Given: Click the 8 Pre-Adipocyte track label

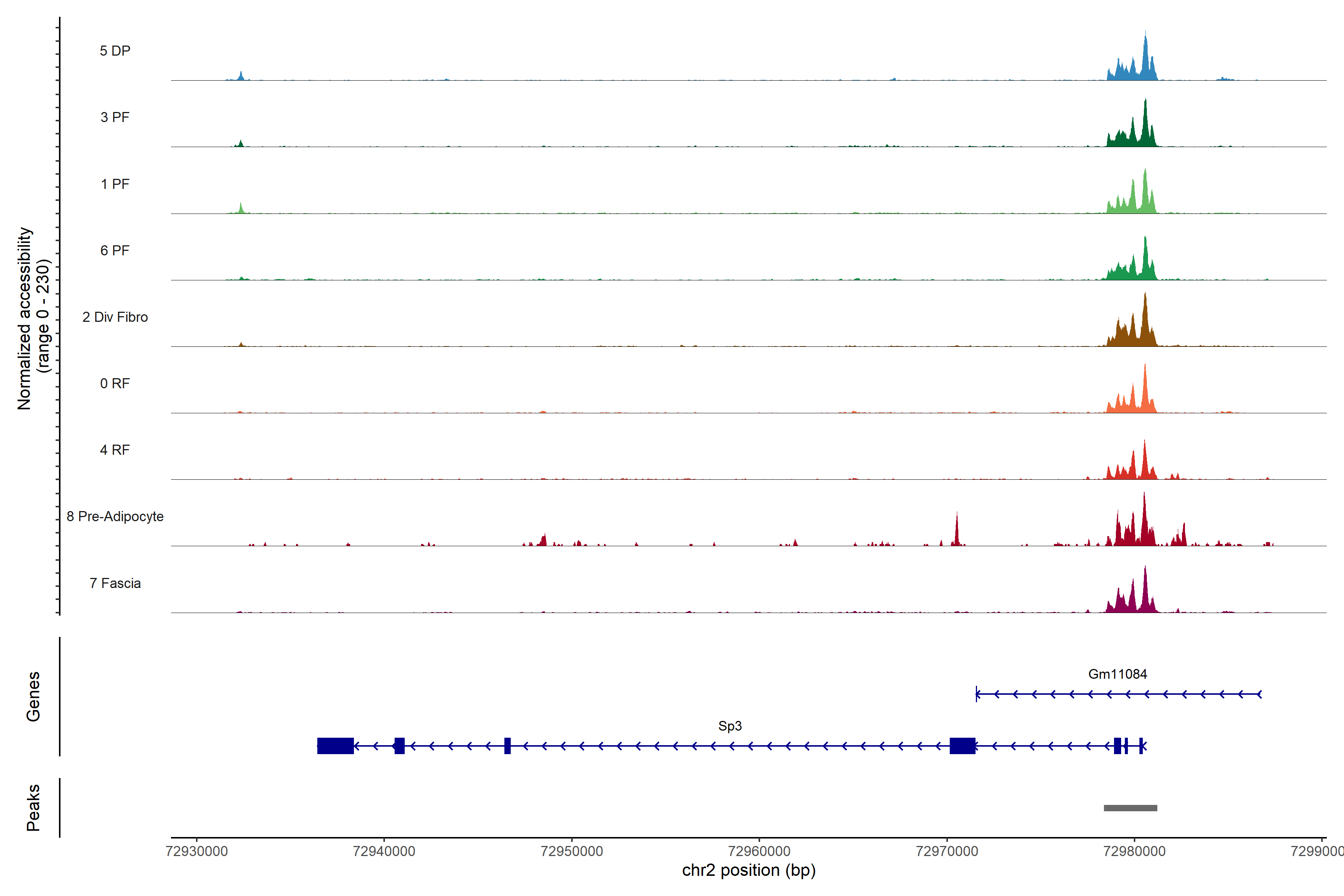Looking at the screenshot, I should point(115,517).
